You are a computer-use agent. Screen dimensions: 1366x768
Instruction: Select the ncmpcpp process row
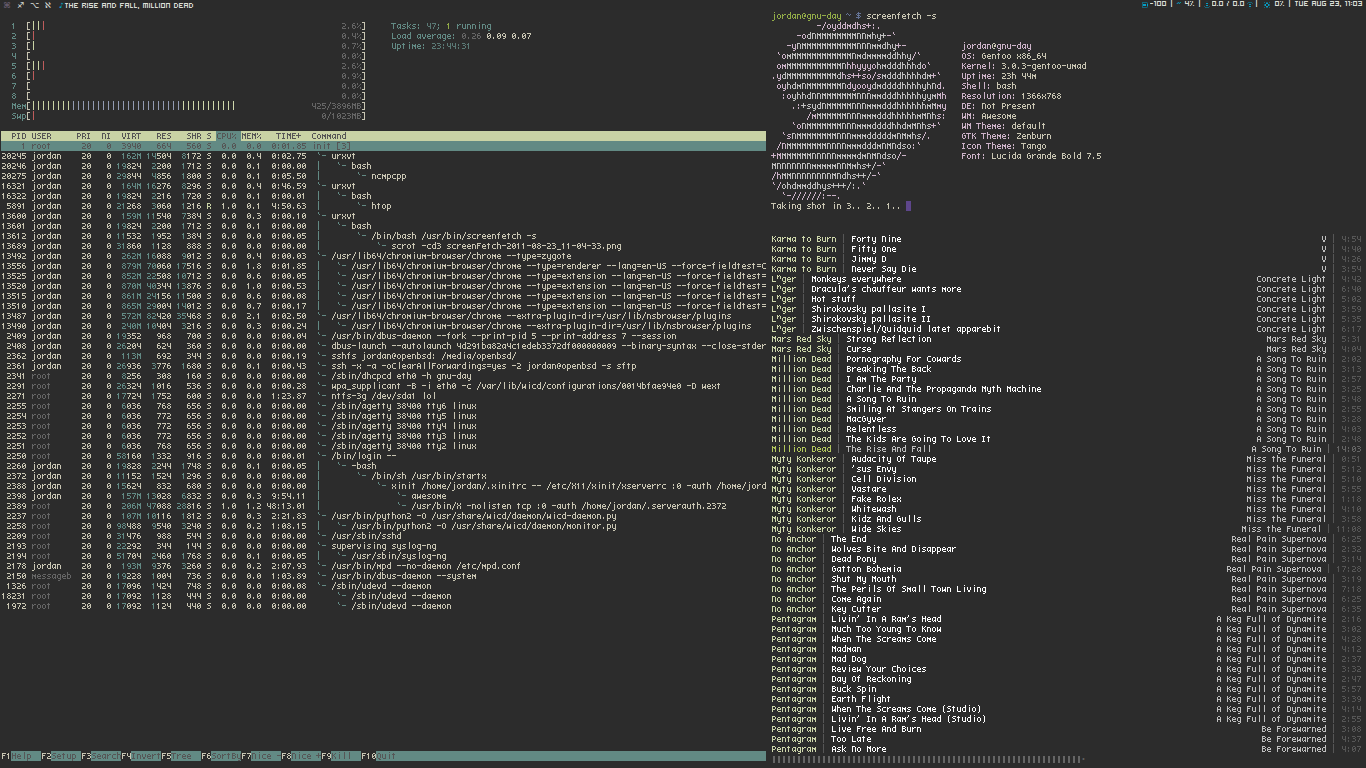(x=383, y=176)
